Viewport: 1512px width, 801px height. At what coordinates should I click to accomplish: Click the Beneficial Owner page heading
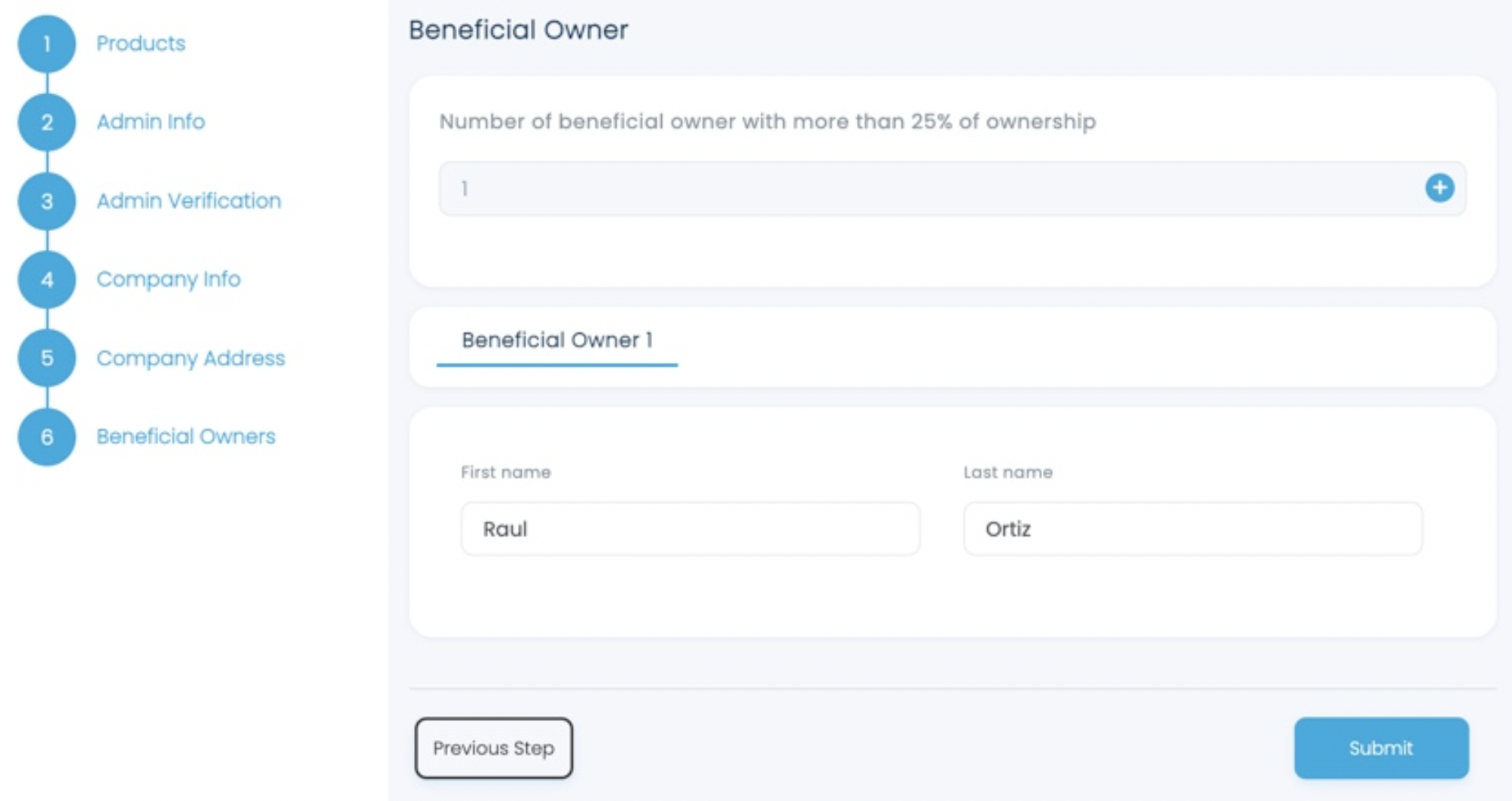click(x=518, y=30)
